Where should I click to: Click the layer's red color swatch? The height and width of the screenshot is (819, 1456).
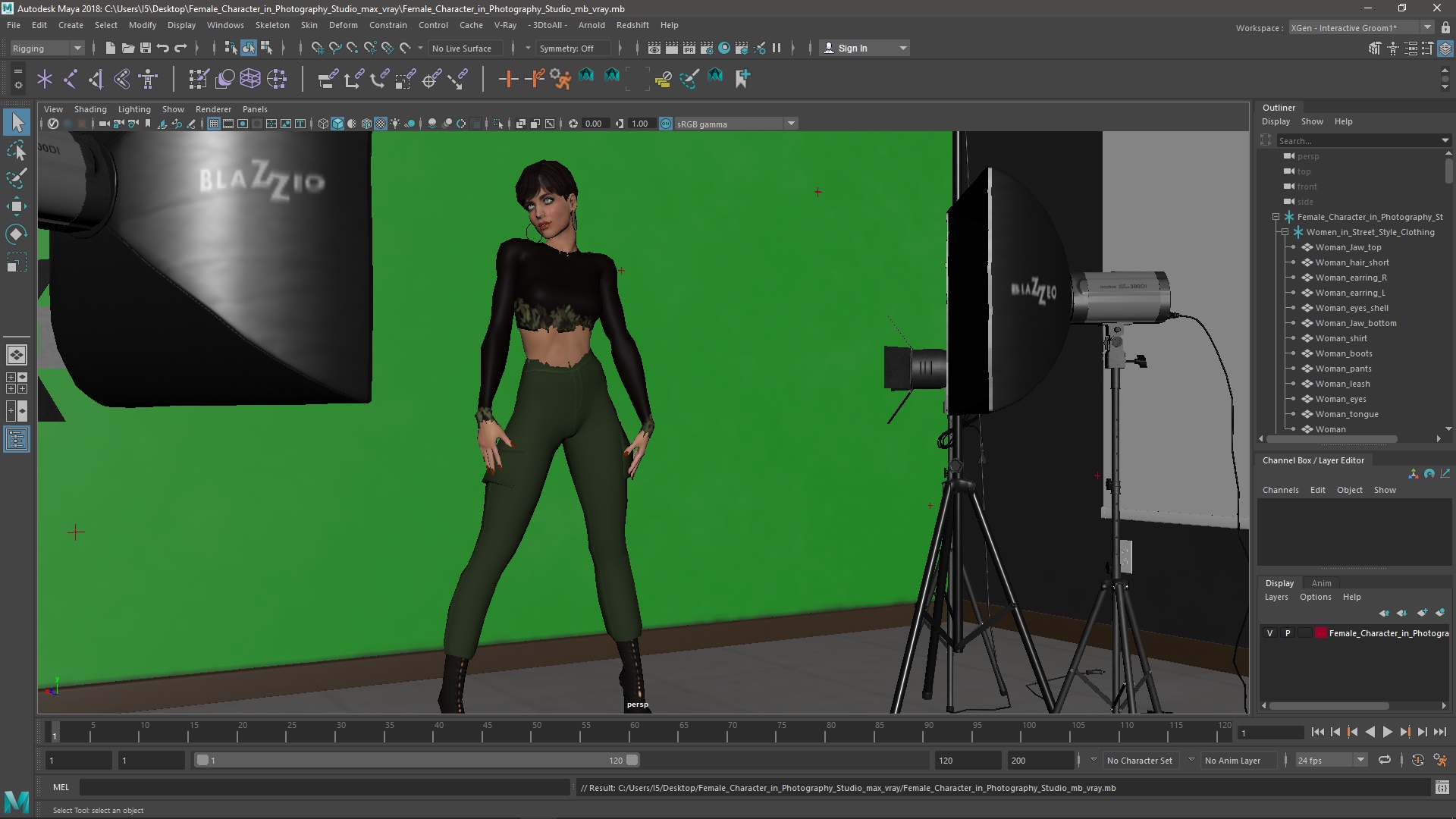[1321, 633]
